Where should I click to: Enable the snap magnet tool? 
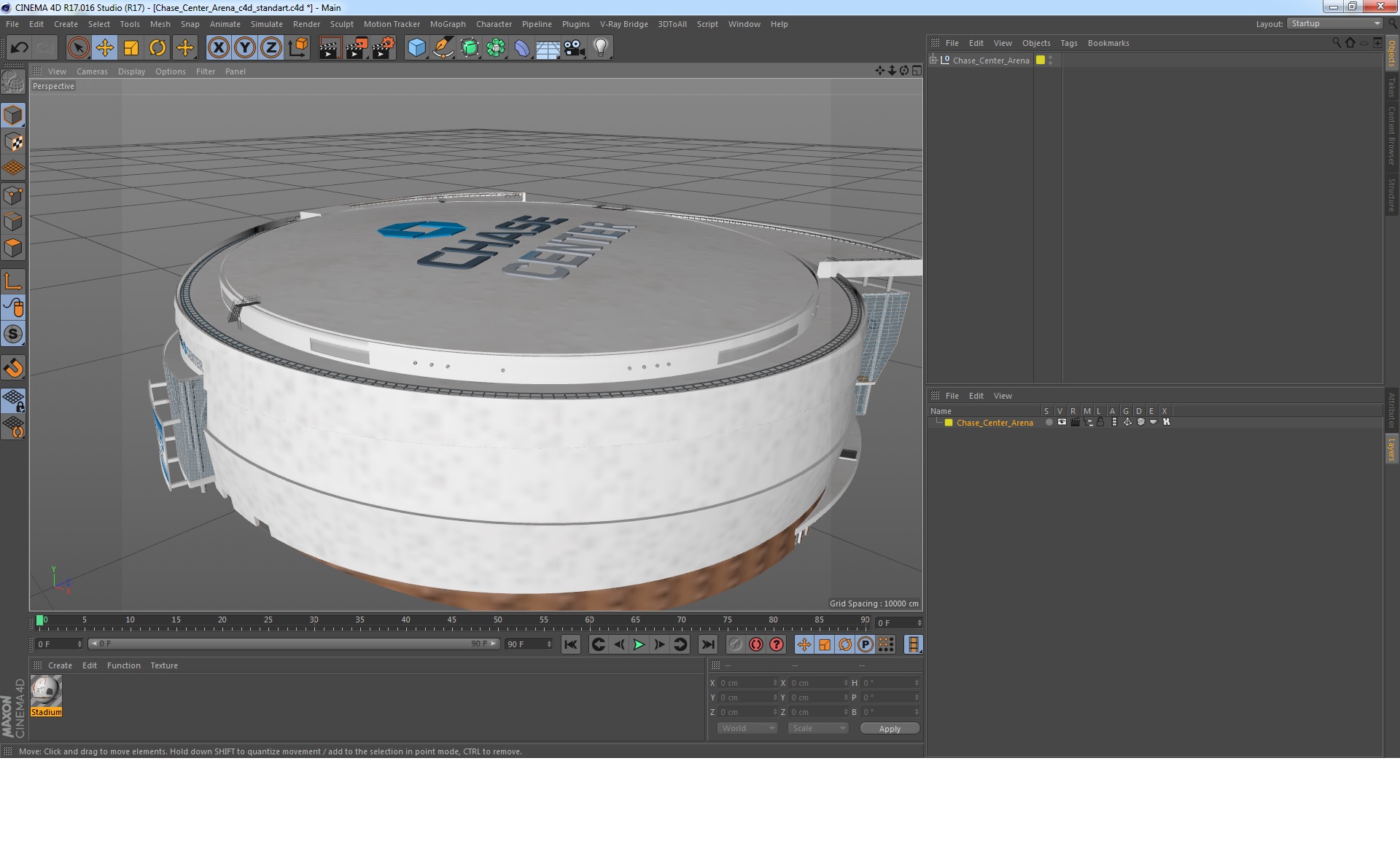pos(13,368)
